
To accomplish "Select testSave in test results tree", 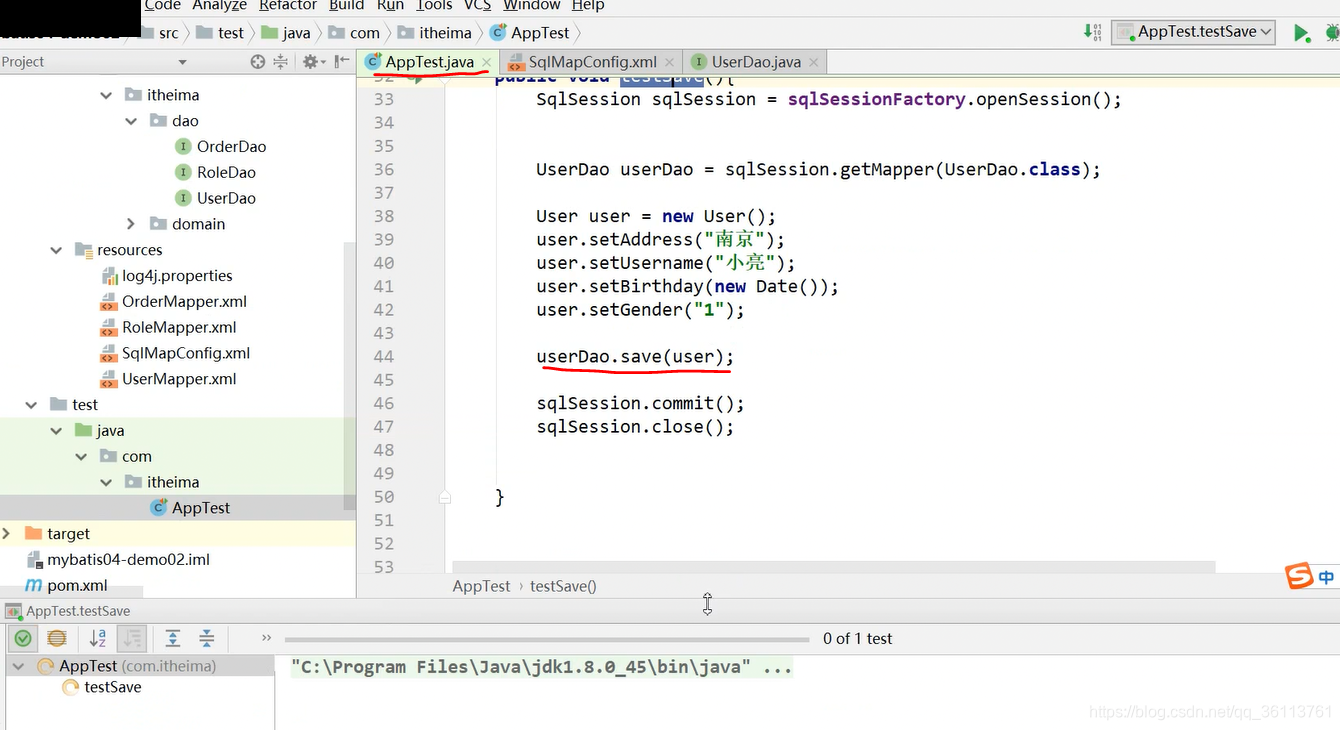I will [112, 688].
